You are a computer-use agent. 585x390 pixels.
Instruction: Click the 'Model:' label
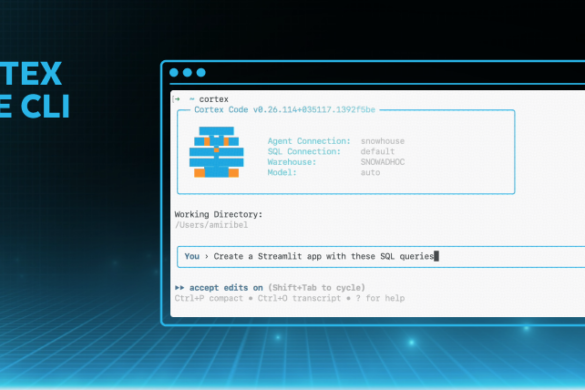pos(282,172)
